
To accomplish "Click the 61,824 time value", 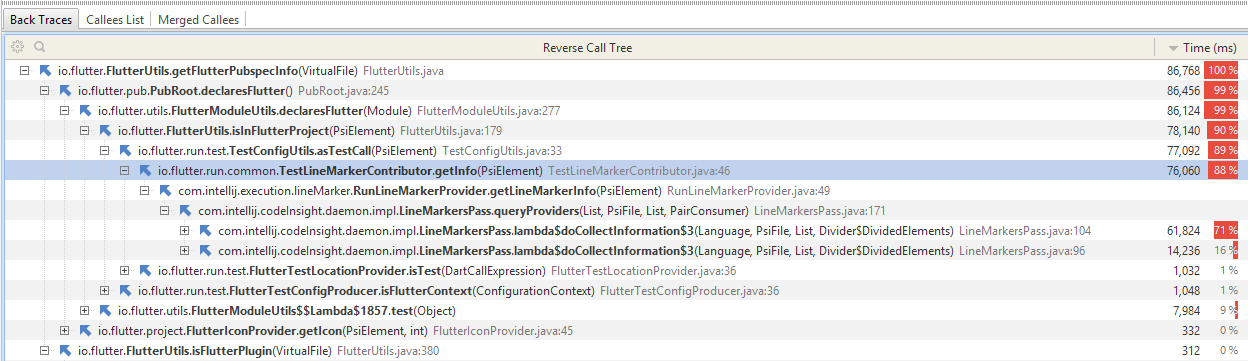I will pos(1183,231).
